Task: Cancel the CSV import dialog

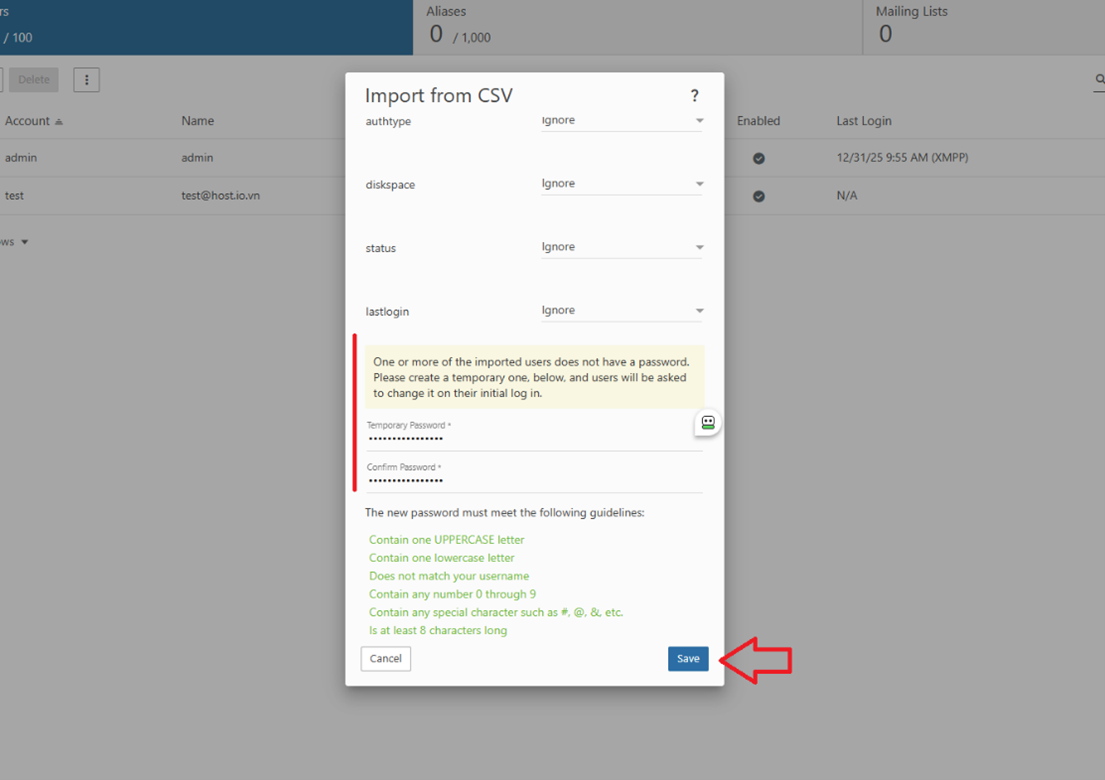Action: (x=385, y=659)
